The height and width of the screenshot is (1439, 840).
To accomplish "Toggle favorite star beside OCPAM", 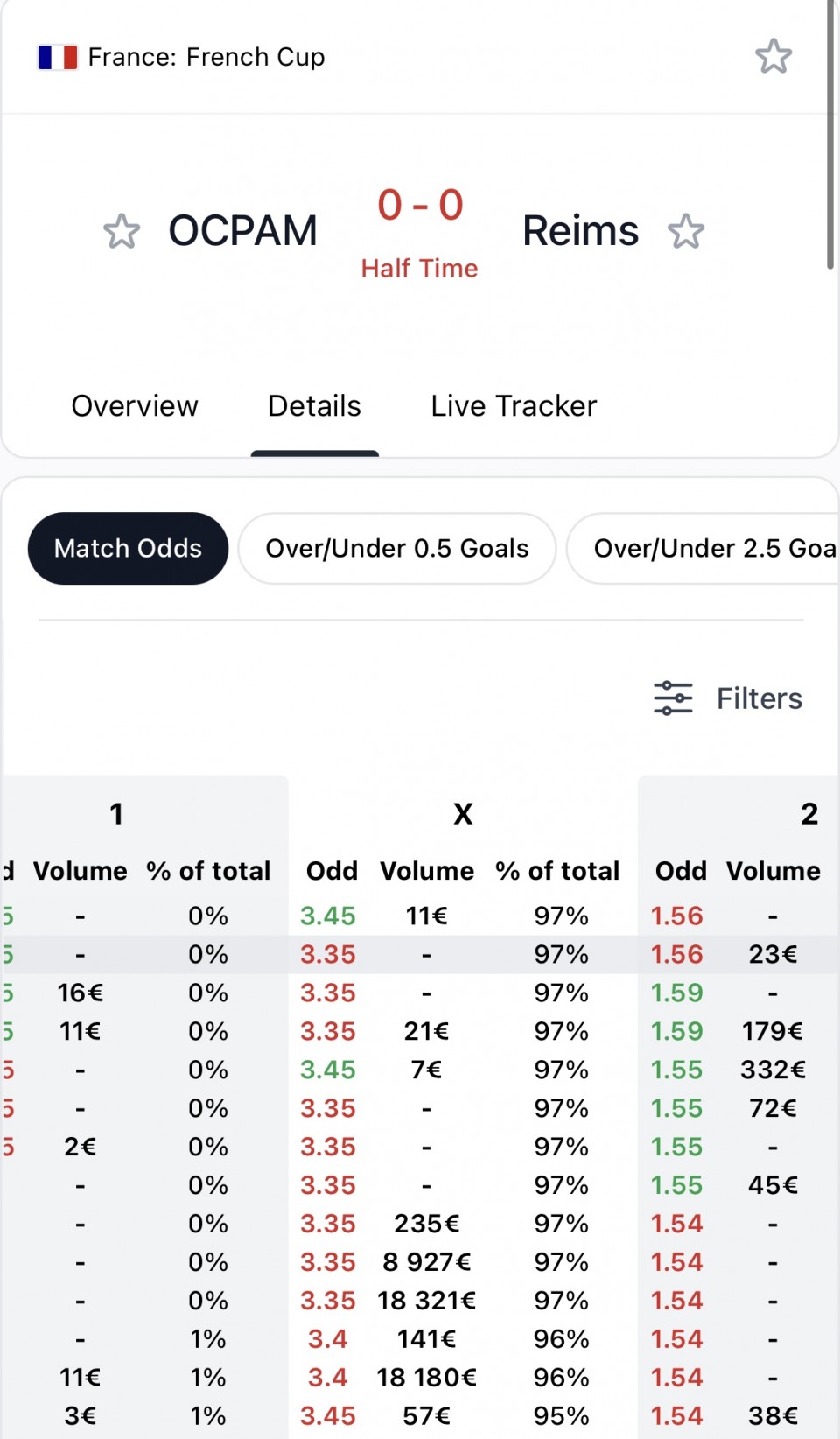I will coord(122,232).
